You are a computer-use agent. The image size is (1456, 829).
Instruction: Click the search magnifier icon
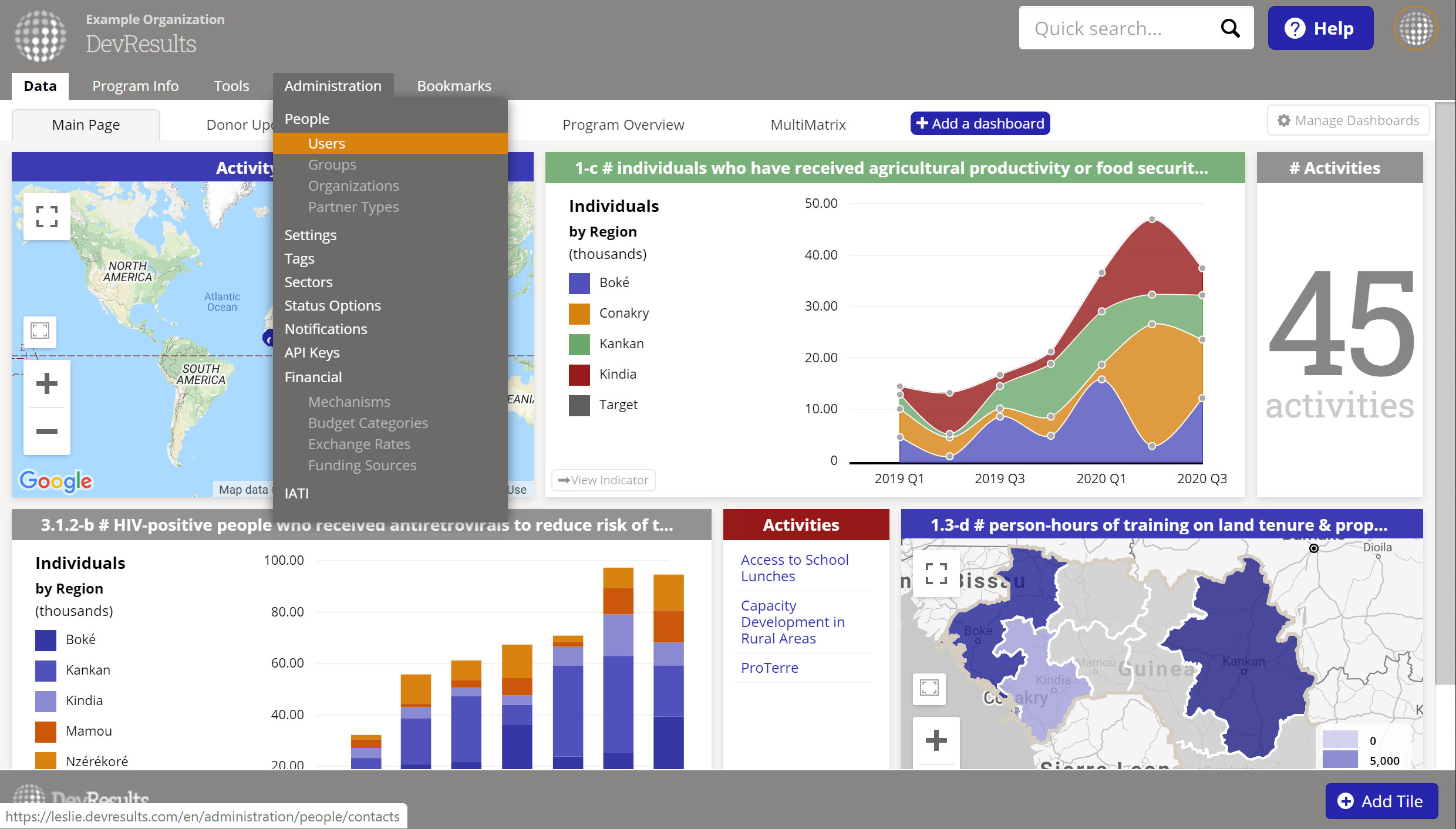point(1230,28)
